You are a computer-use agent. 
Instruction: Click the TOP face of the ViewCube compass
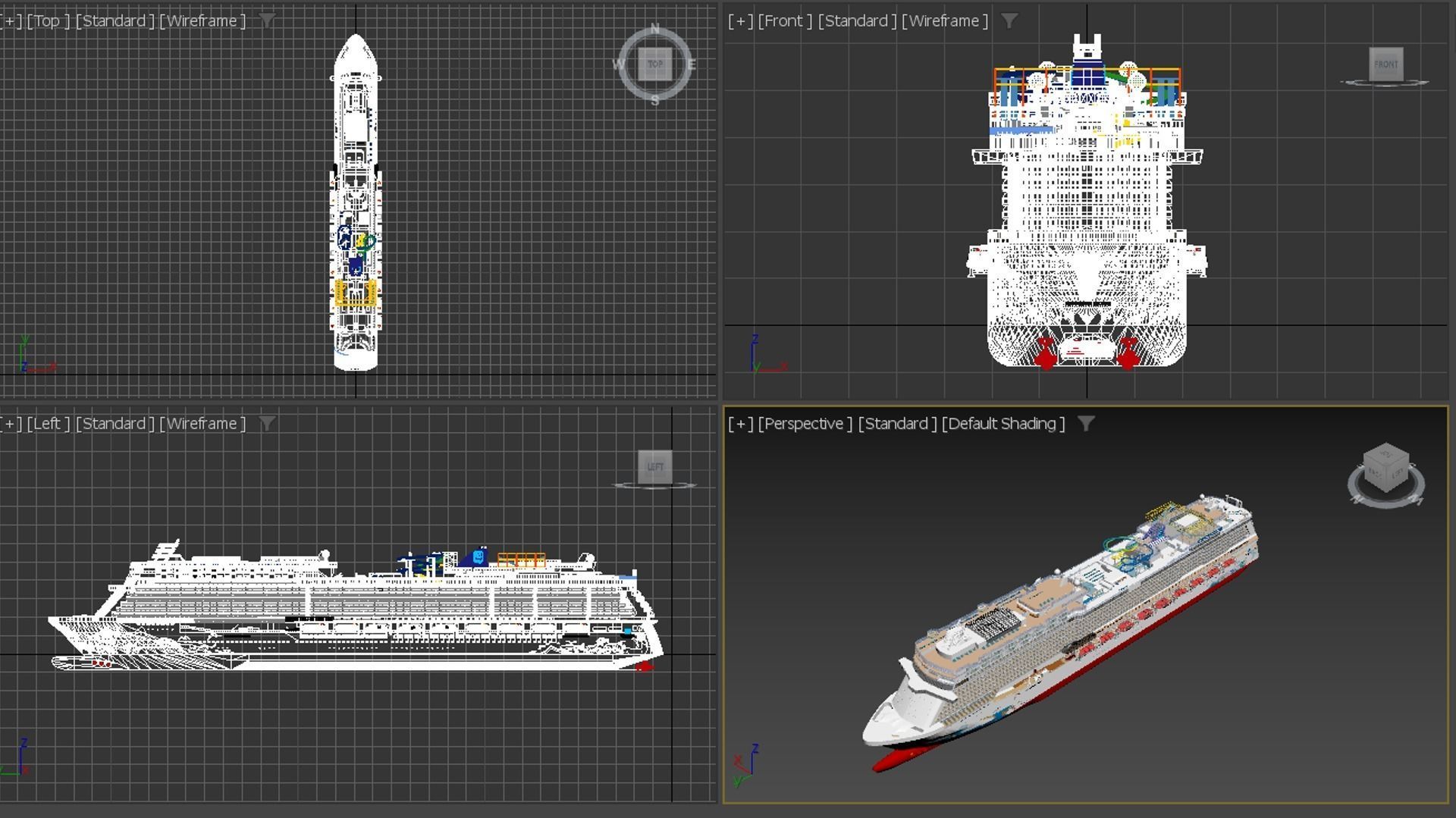[655, 64]
